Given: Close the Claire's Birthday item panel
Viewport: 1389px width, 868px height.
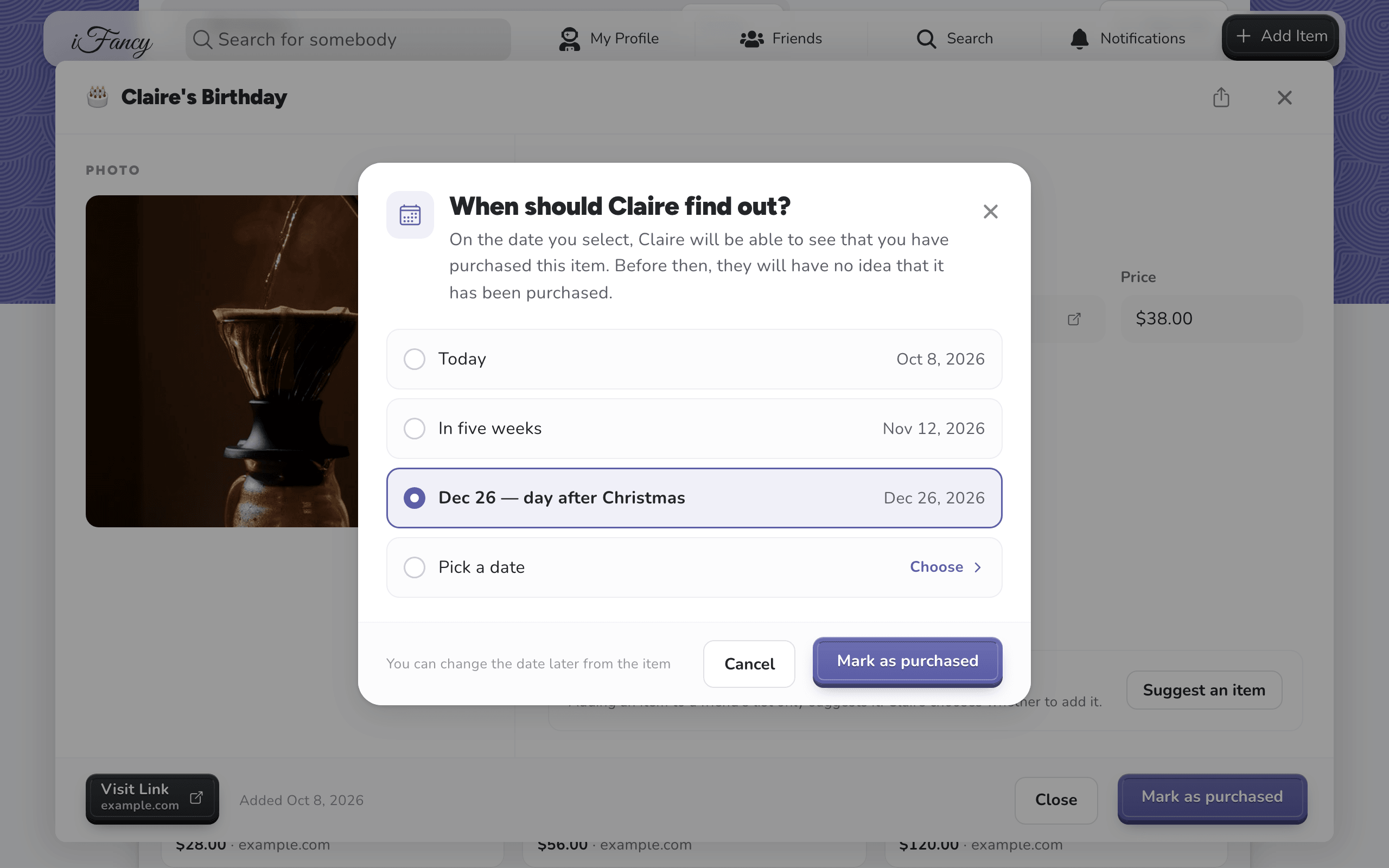Looking at the screenshot, I should pos(1284,98).
